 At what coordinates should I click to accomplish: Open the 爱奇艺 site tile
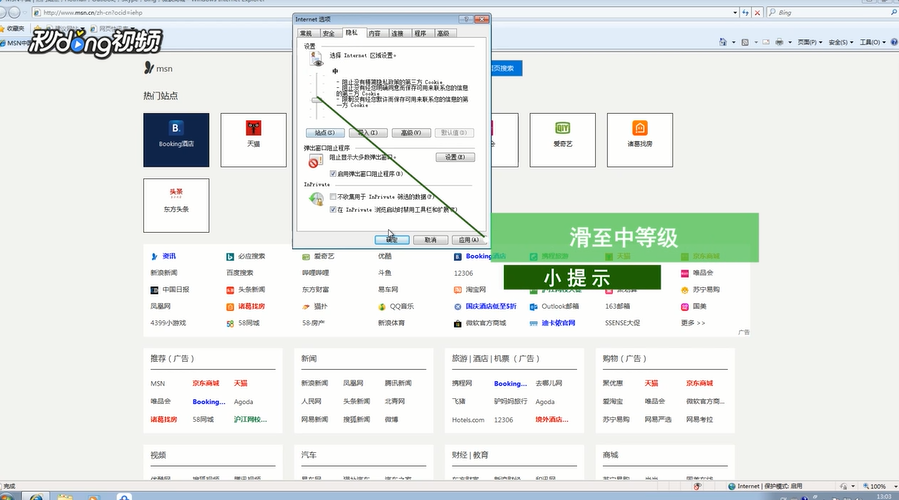click(x=562, y=140)
